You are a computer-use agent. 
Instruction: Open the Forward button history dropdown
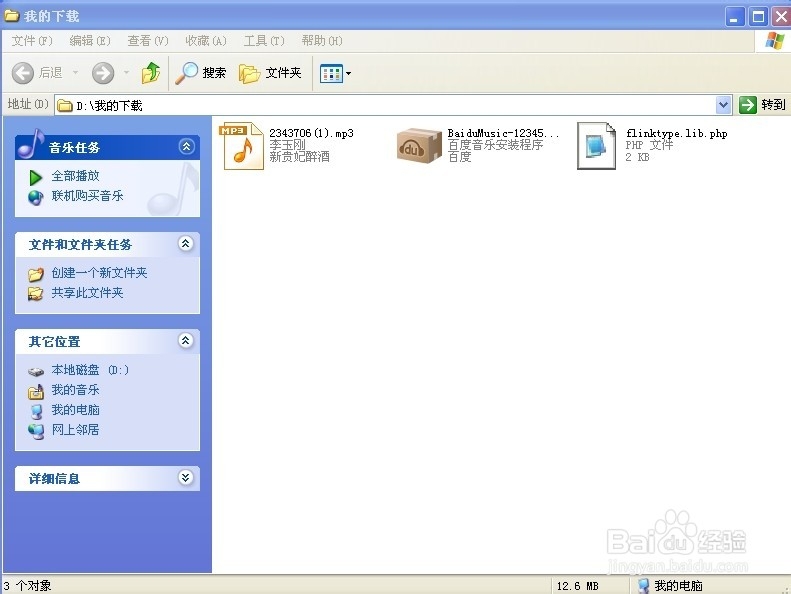[126, 73]
